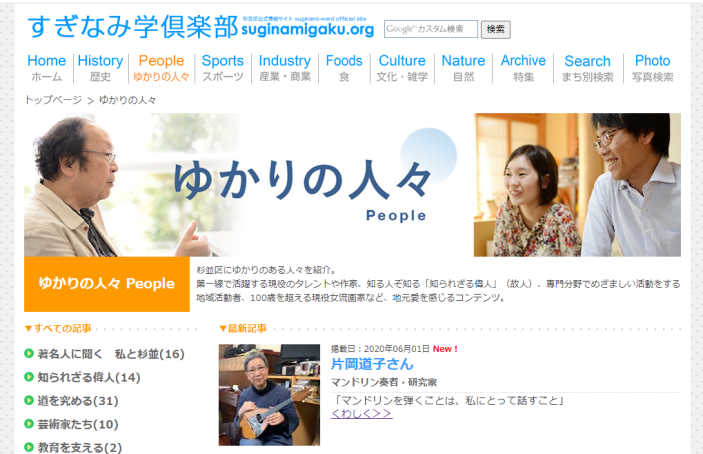Viewport: 703px width, 454px height.
Task: Open the Industry 産業・商業 section
Action: [285, 68]
